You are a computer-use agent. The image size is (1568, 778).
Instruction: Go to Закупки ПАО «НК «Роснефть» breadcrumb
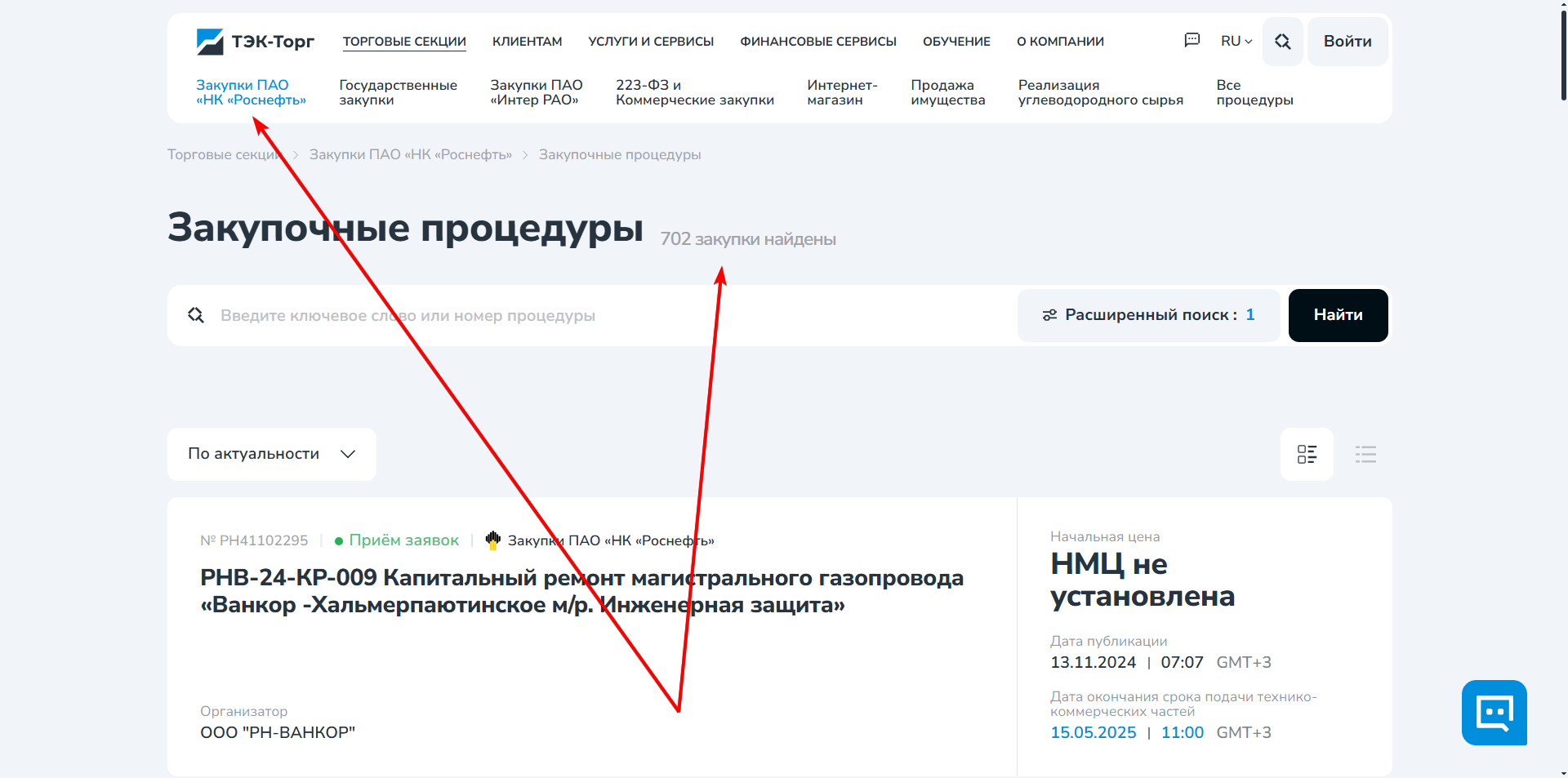coord(410,155)
